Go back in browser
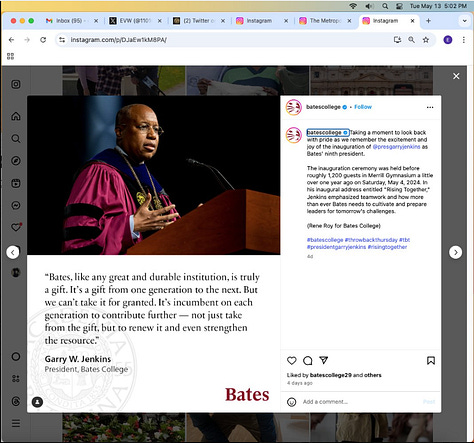 11,40
